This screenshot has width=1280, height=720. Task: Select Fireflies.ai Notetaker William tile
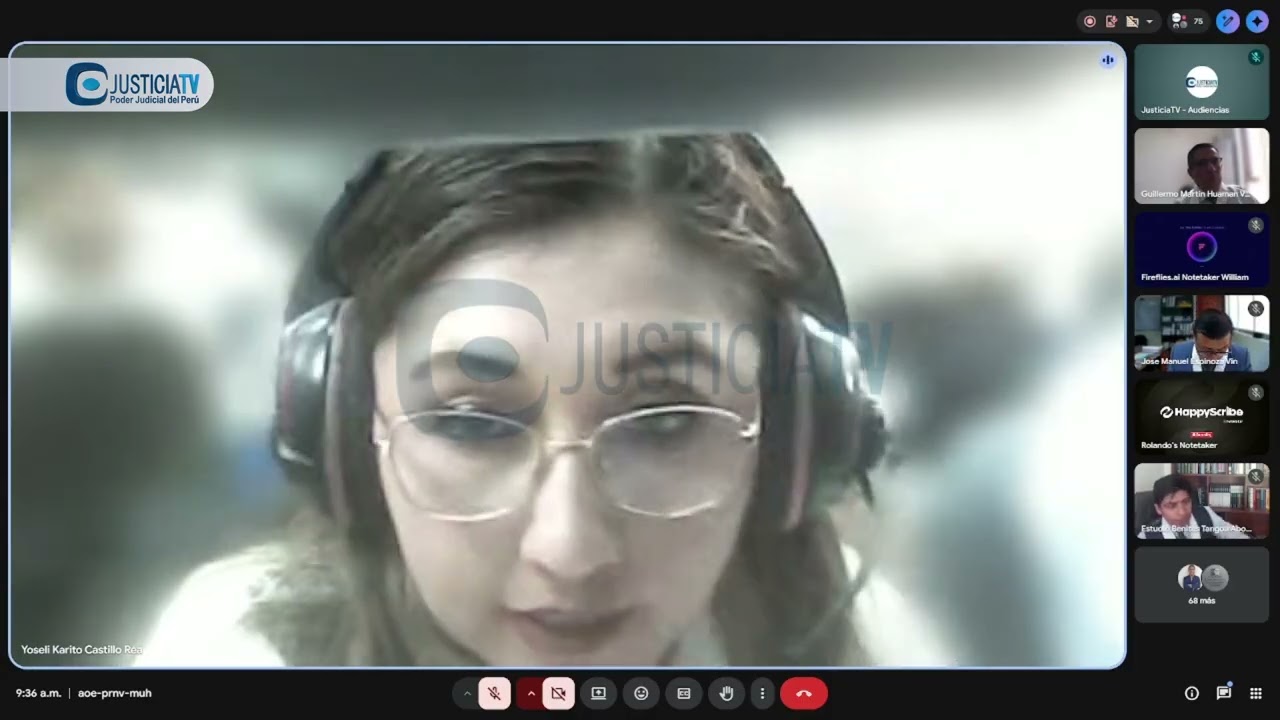click(x=1201, y=249)
